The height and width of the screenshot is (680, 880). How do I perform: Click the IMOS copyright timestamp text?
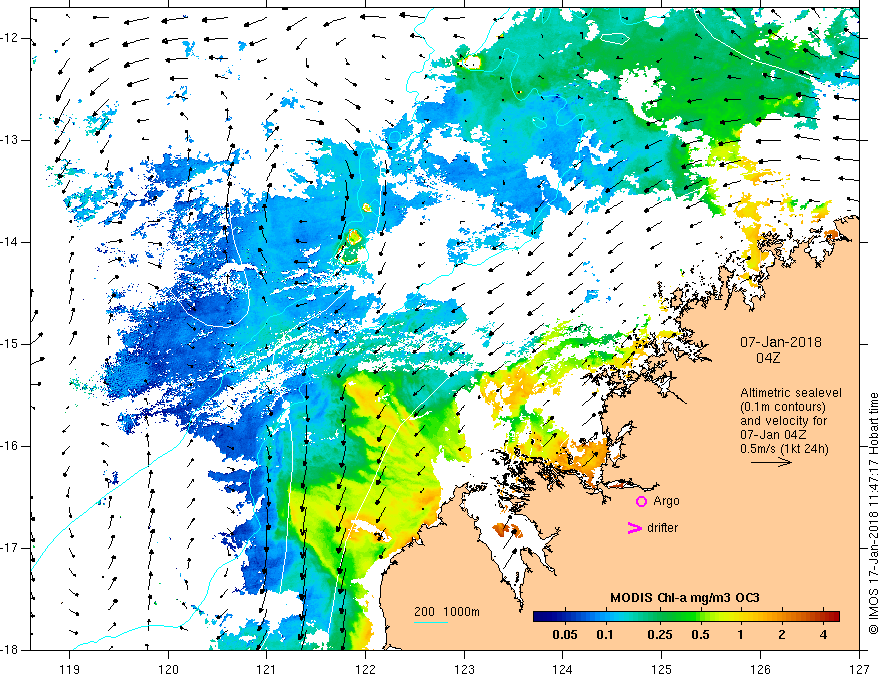(873, 513)
